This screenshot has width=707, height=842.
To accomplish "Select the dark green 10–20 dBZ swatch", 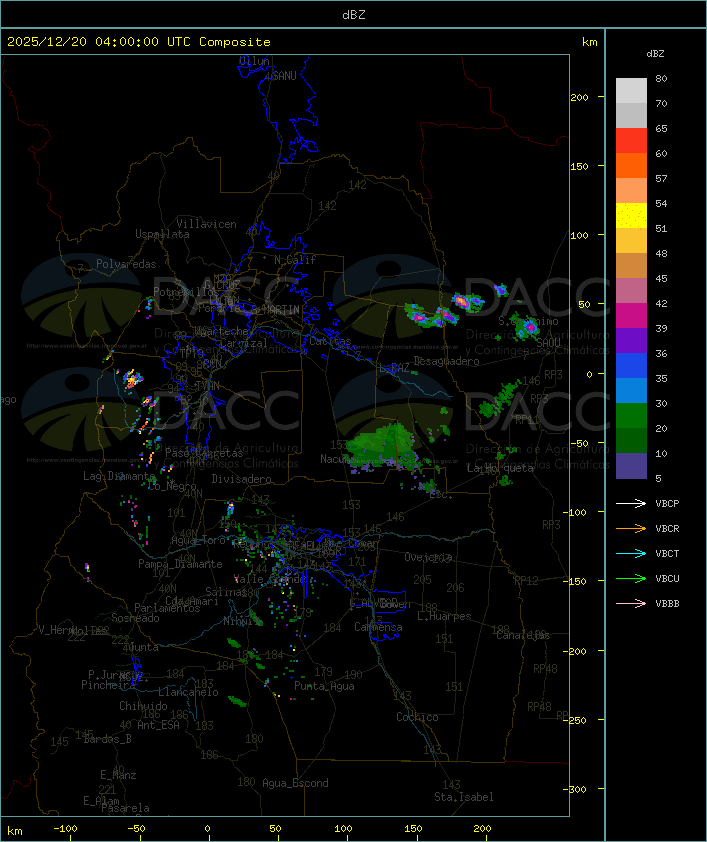I will coord(631,441).
